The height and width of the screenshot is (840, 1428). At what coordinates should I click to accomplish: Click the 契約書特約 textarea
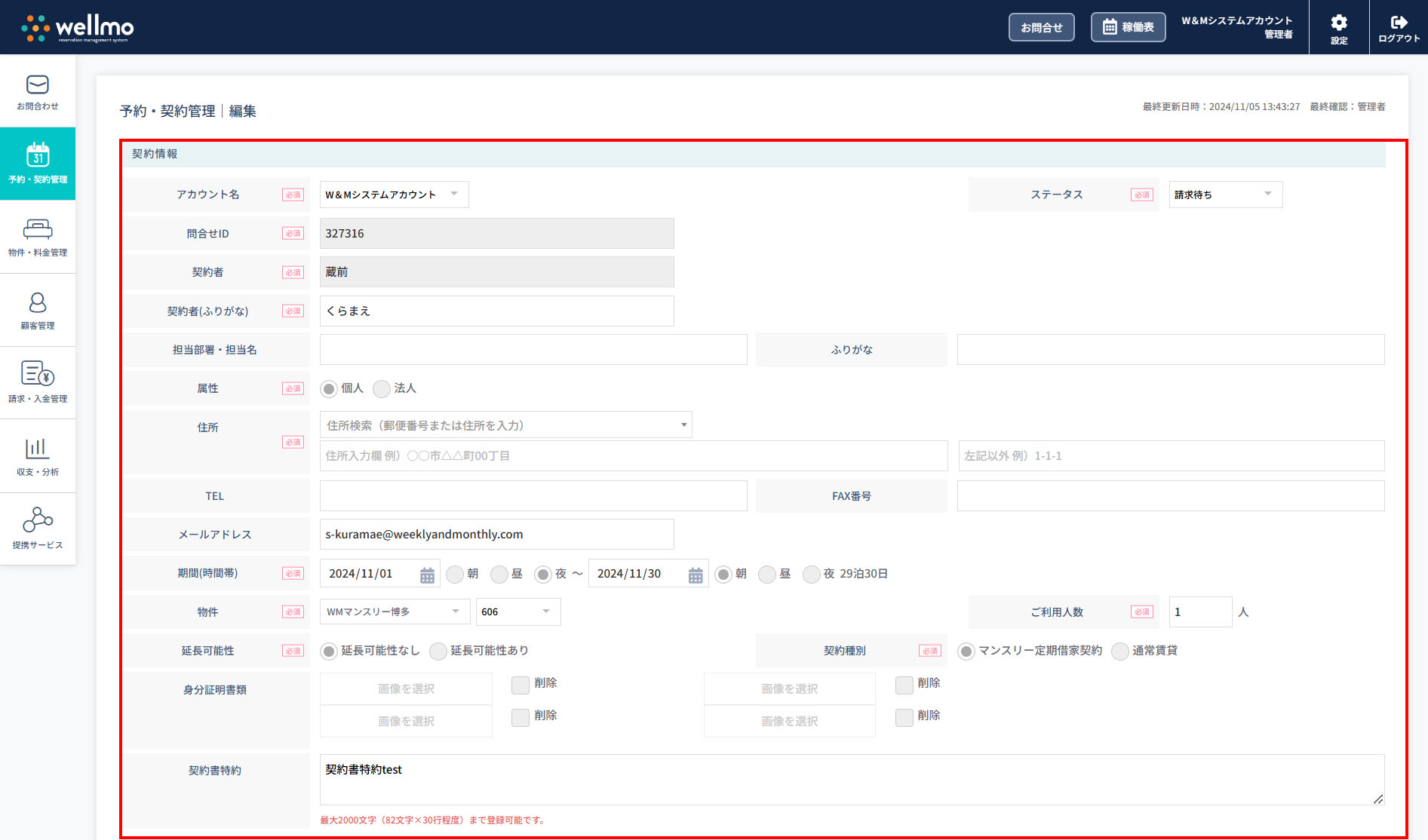[x=852, y=780]
